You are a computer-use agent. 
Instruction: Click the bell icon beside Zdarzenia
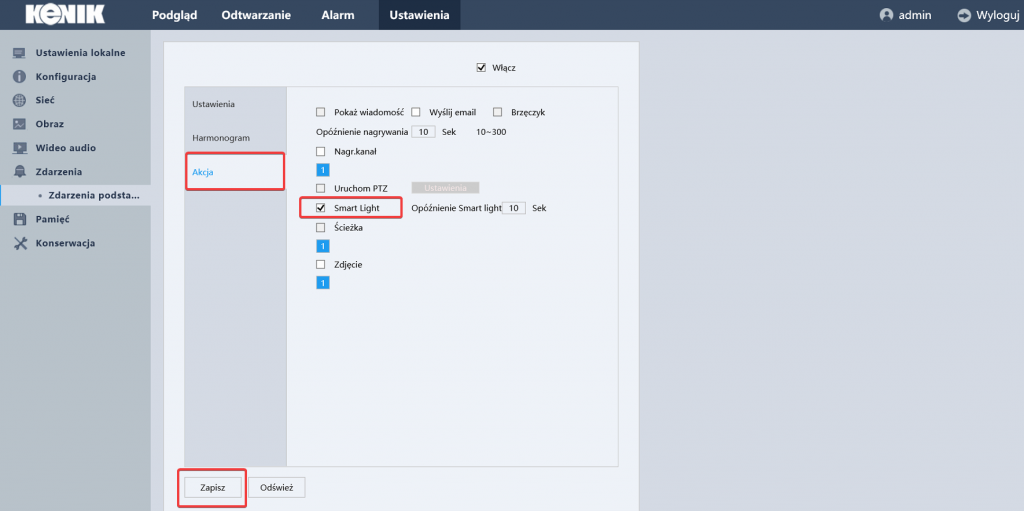[x=18, y=172]
